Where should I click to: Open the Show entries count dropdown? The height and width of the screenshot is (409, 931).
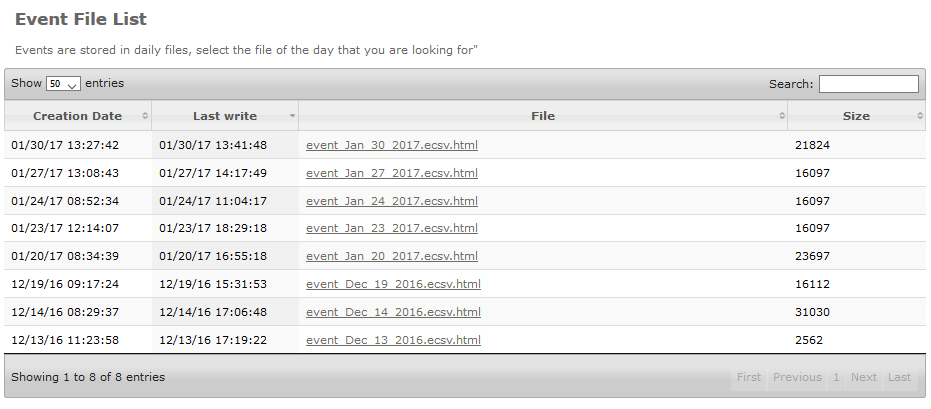(x=63, y=84)
